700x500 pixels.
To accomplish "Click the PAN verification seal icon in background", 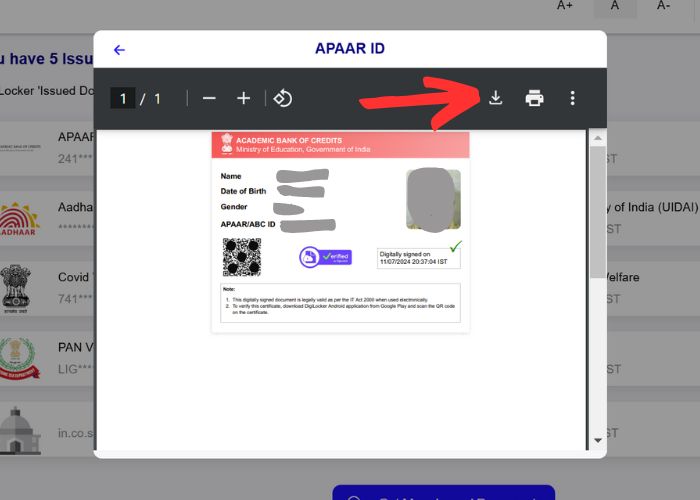I will [x=19, y=358].
